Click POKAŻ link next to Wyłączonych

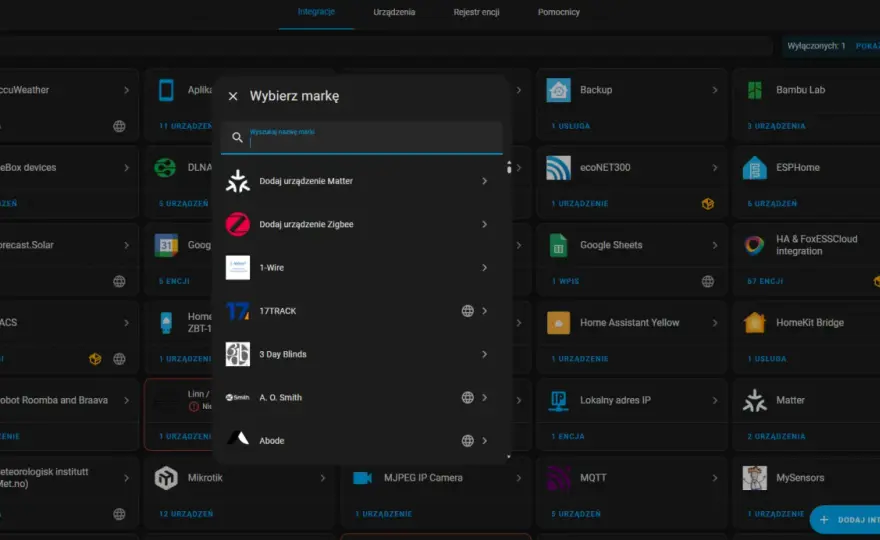(868, 46)
